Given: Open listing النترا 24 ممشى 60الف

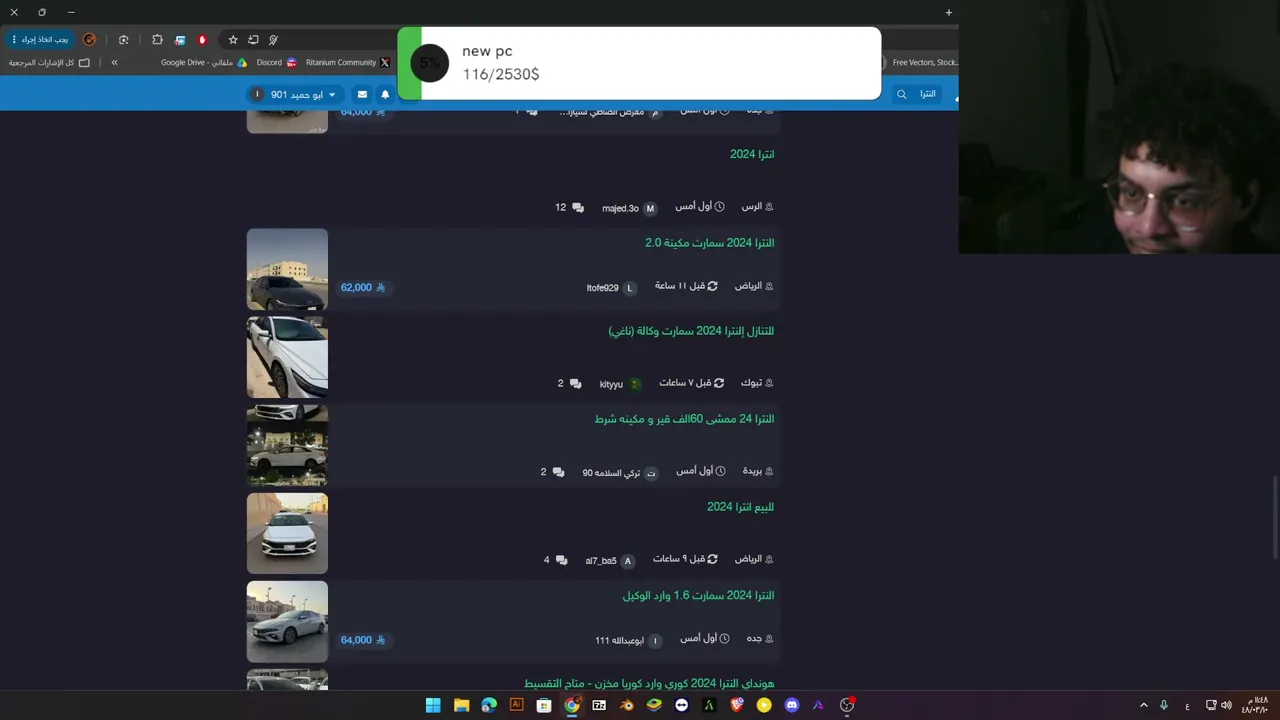Looking at the screenshot, I should (x=684, y=419).
